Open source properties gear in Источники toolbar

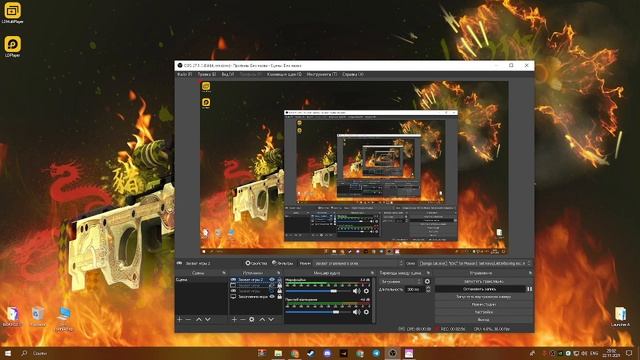pos(252,319)
